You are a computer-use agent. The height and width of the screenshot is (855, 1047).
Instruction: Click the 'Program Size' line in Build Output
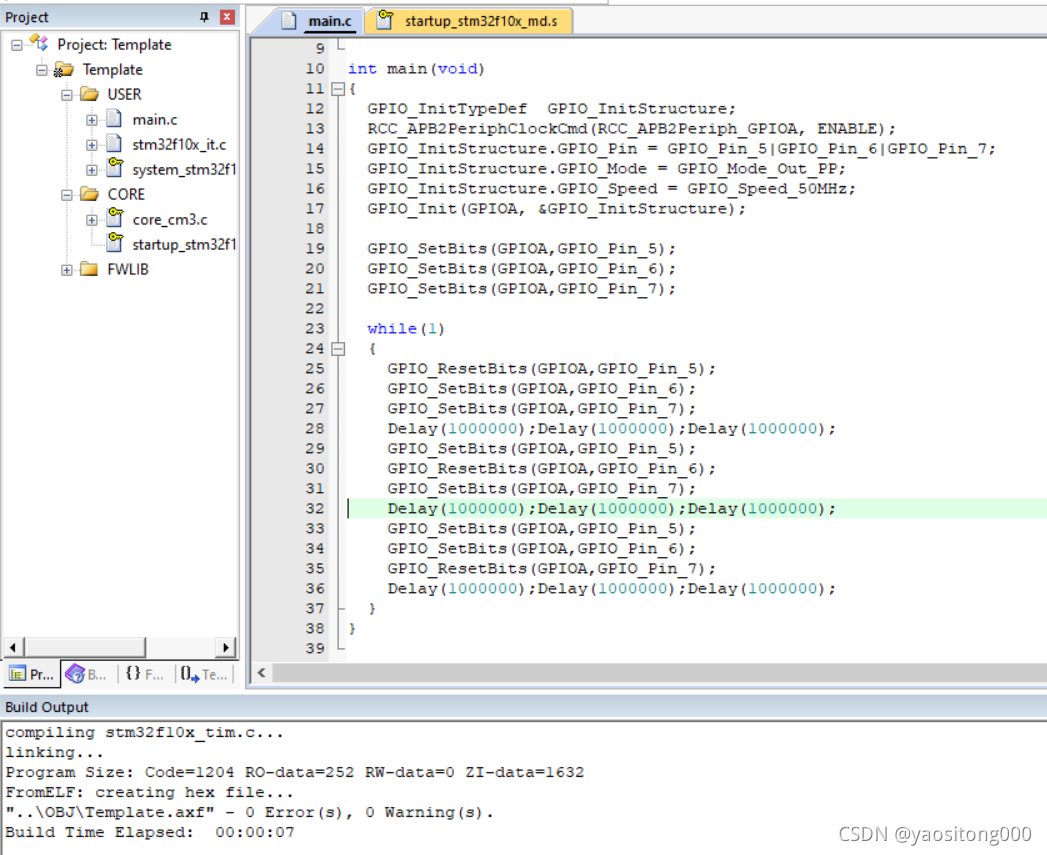click(x=294, y=772)
